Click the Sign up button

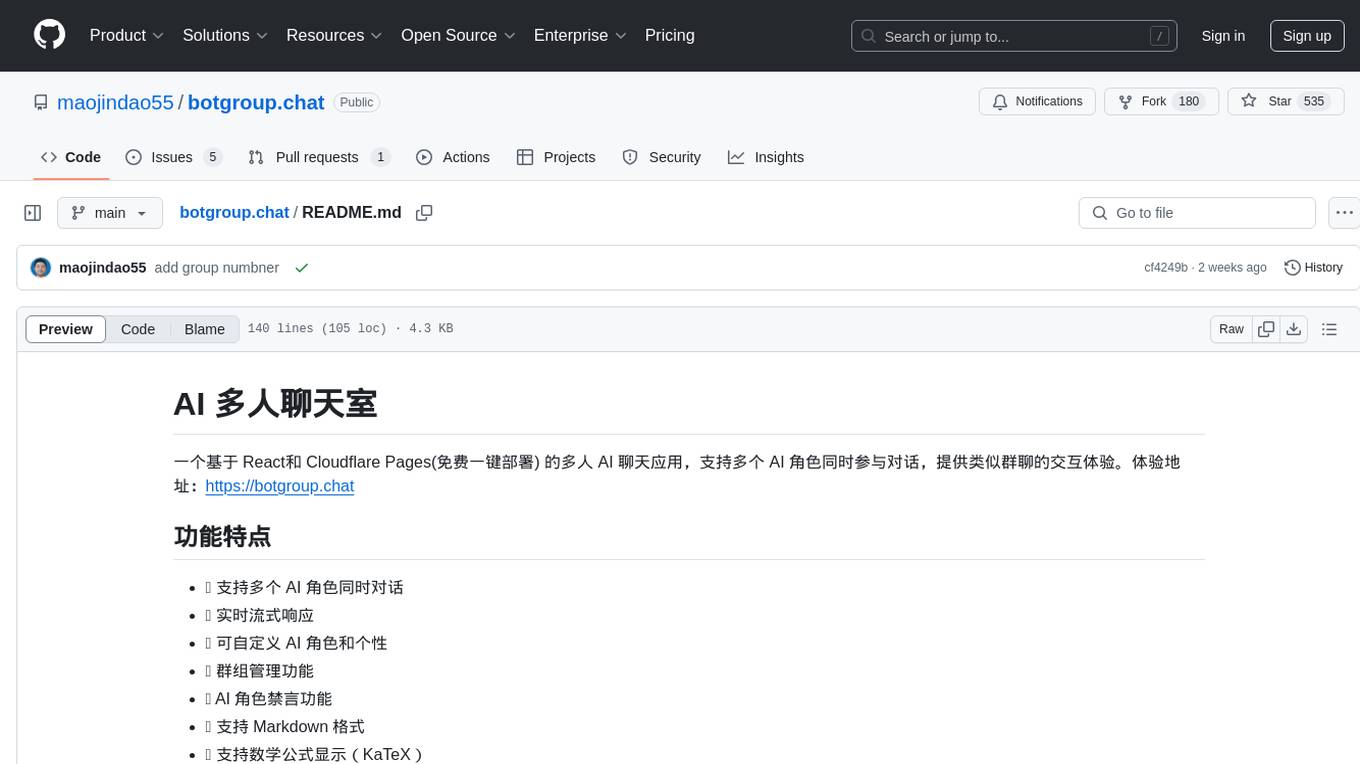(x=1307, y=36)
